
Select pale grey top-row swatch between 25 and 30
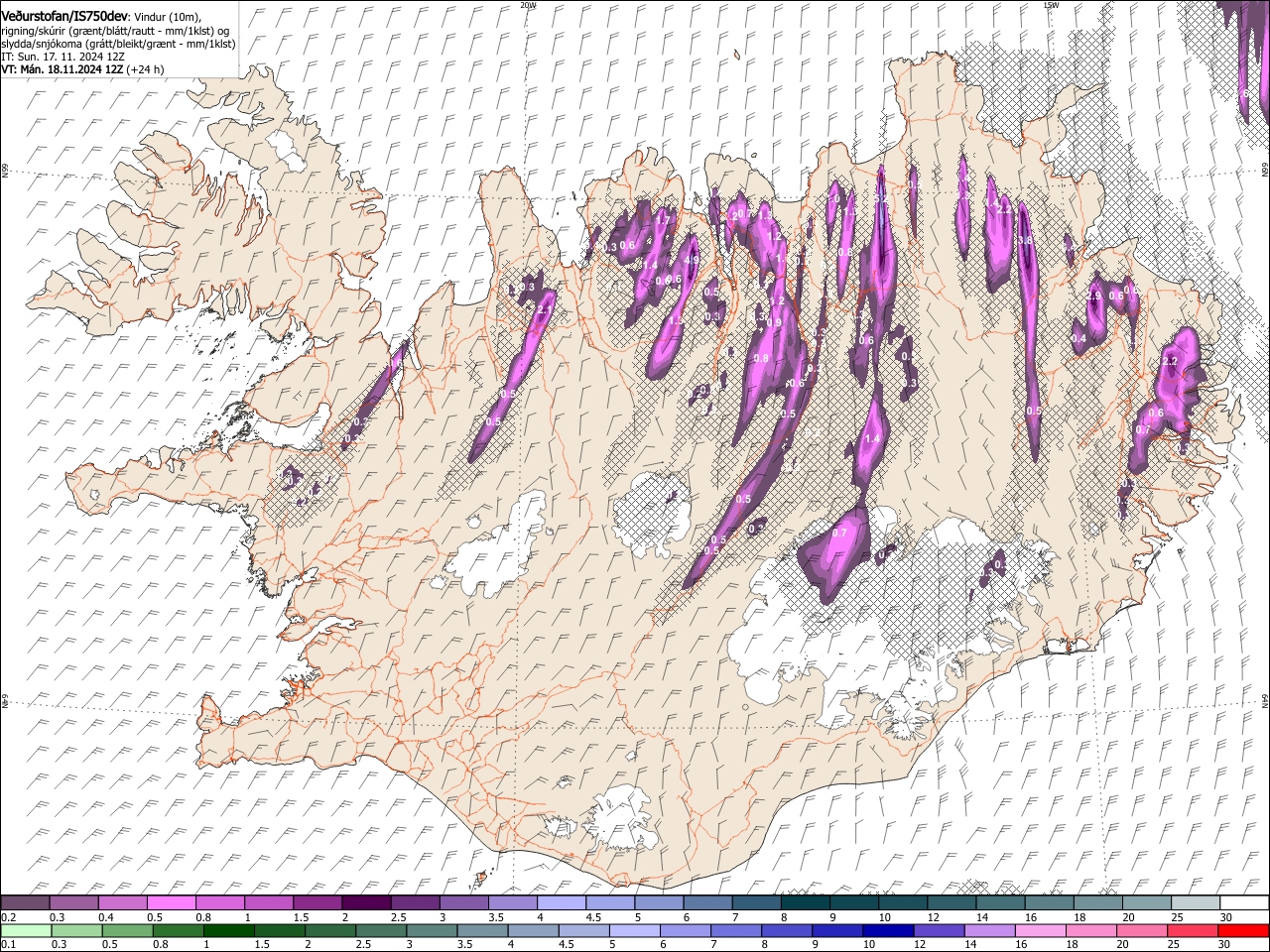pos(1195,902)
